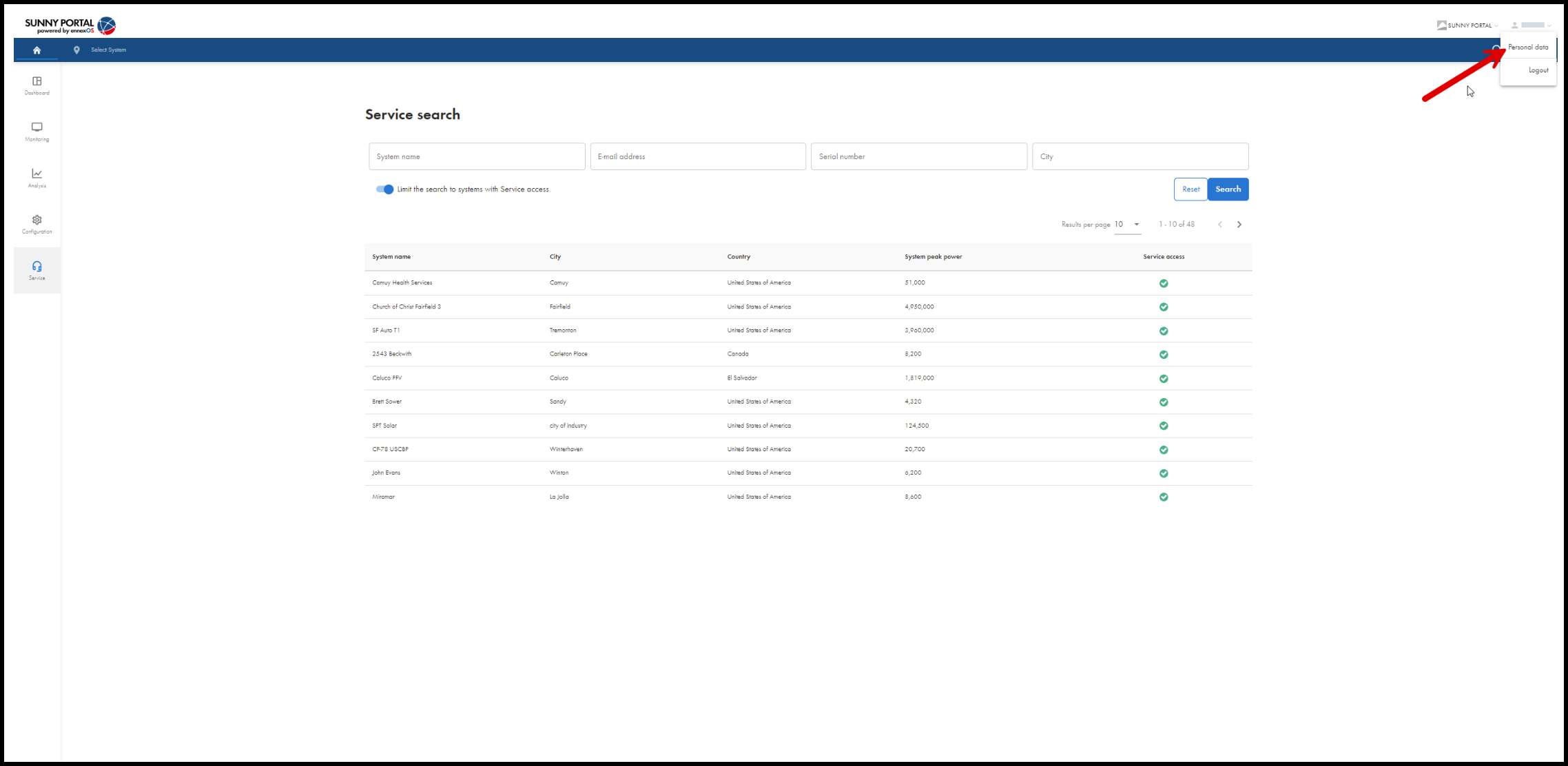Click the Sunny Portal logo
The image size is (1568, 766).
68,25
